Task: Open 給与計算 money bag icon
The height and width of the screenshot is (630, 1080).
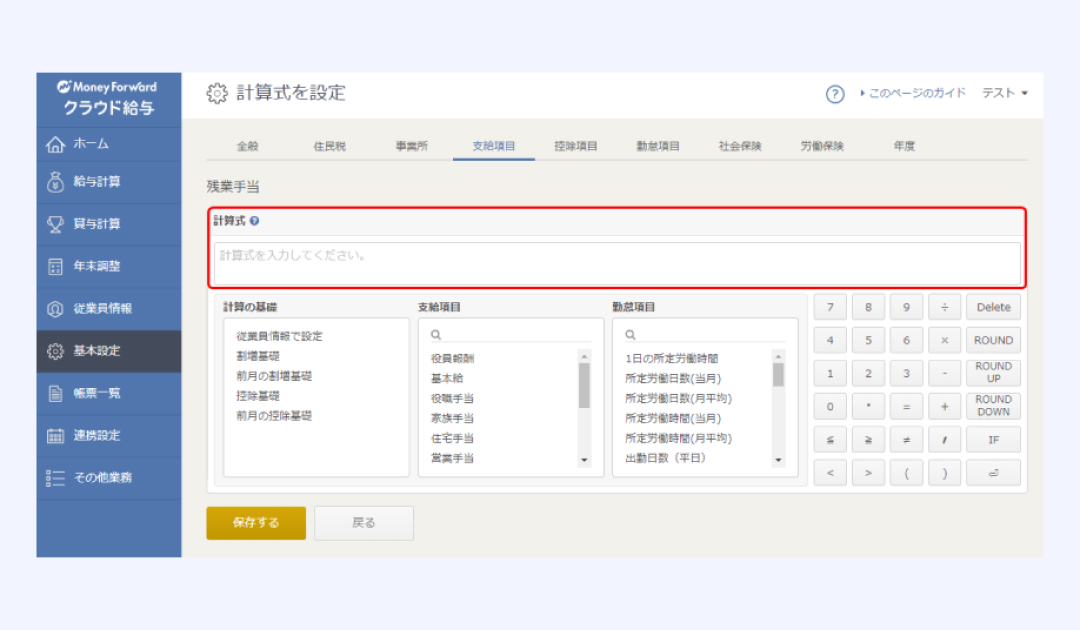Action: pyautogui.click(x=55, y=182)
